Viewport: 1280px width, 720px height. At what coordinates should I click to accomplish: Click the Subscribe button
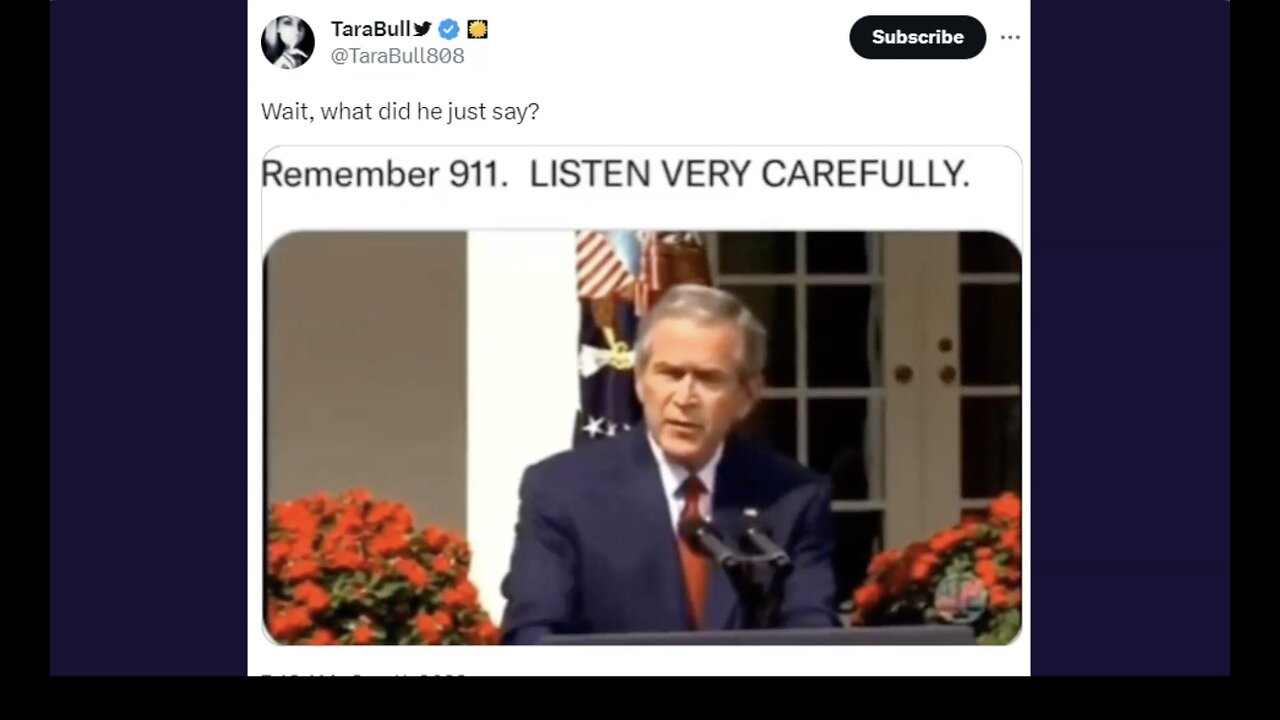pos(918,37)
